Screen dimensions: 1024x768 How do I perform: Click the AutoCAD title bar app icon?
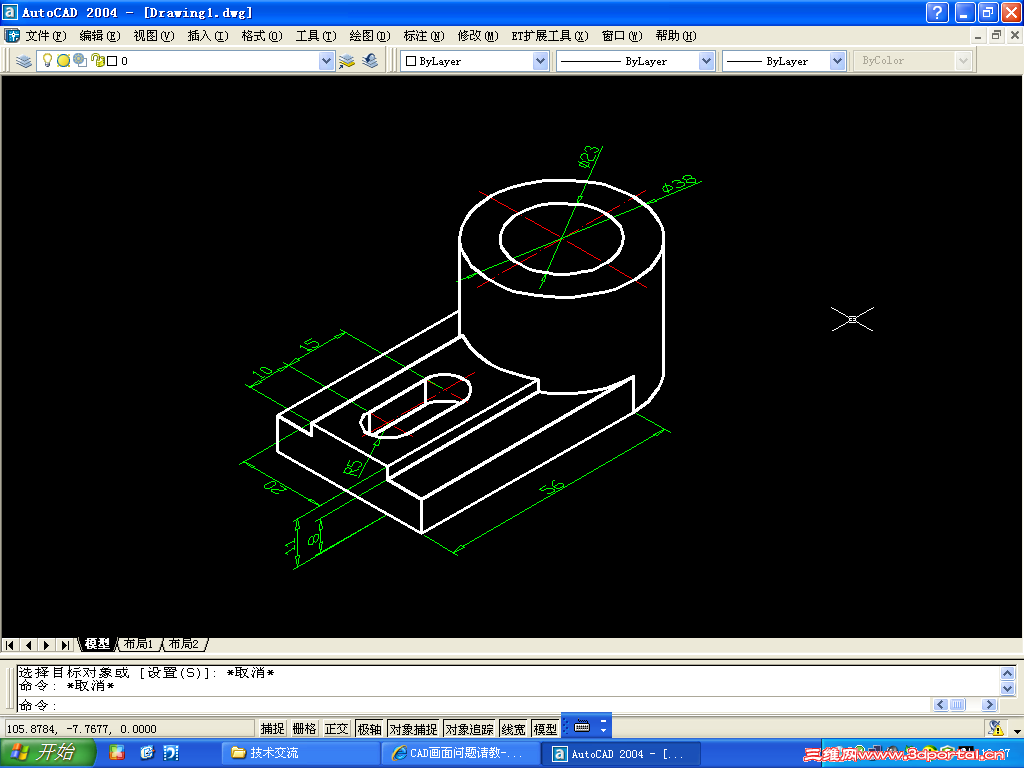click(x=9, y=12)
